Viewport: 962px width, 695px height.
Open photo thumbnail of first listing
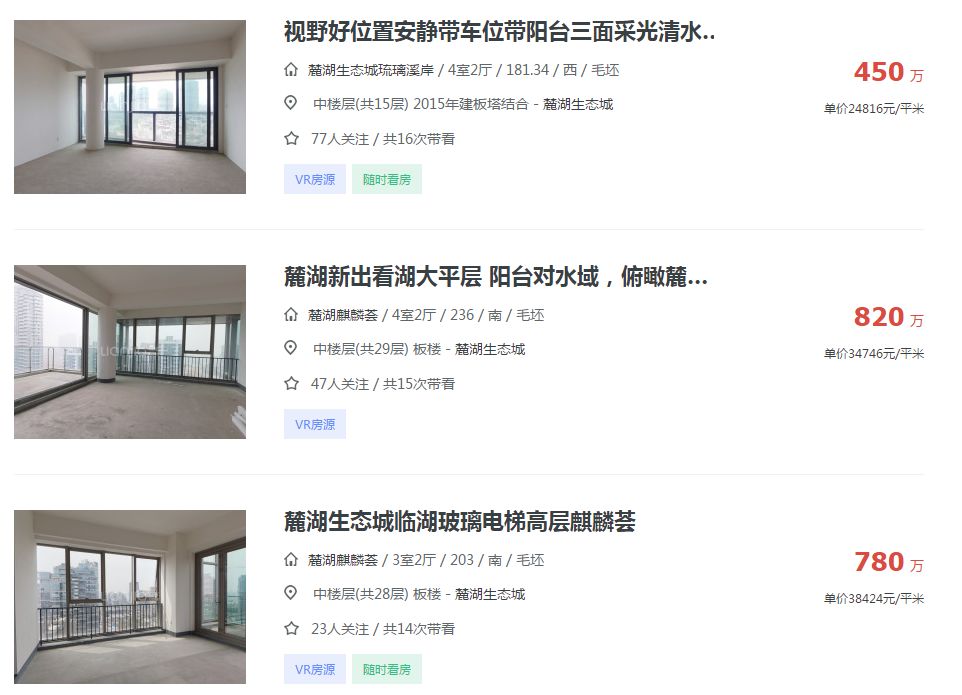130,107
